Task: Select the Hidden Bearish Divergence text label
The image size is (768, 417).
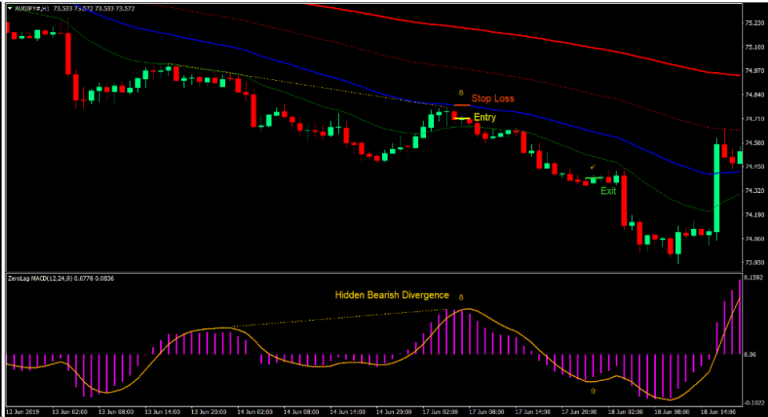Action: [391, 295]
